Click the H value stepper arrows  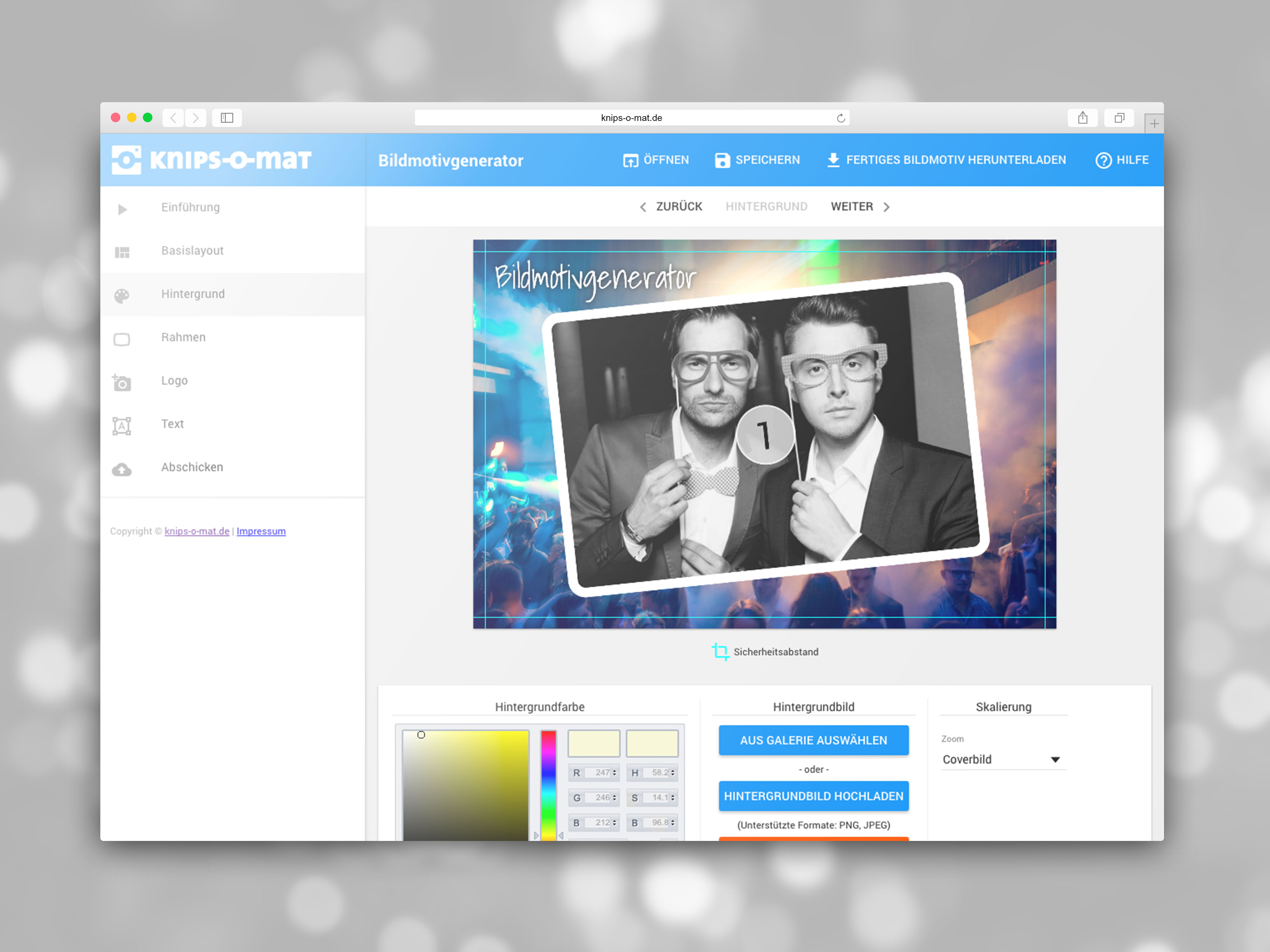[x=673, y=773]
